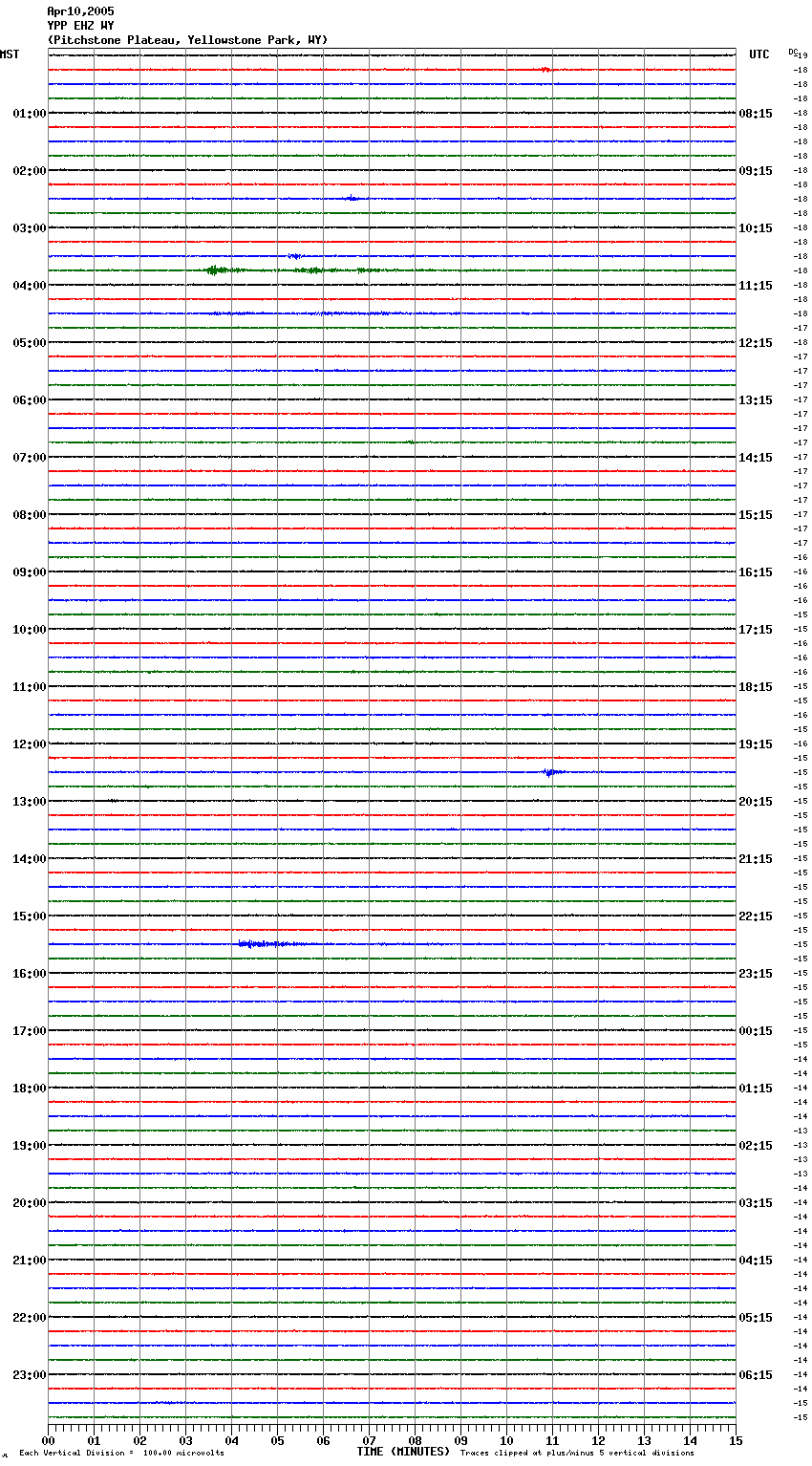812x1466 pixels.
Task: Click minute tick label 15 on the x-axis
Action: pyautogui.click(x=736, y=1440)
